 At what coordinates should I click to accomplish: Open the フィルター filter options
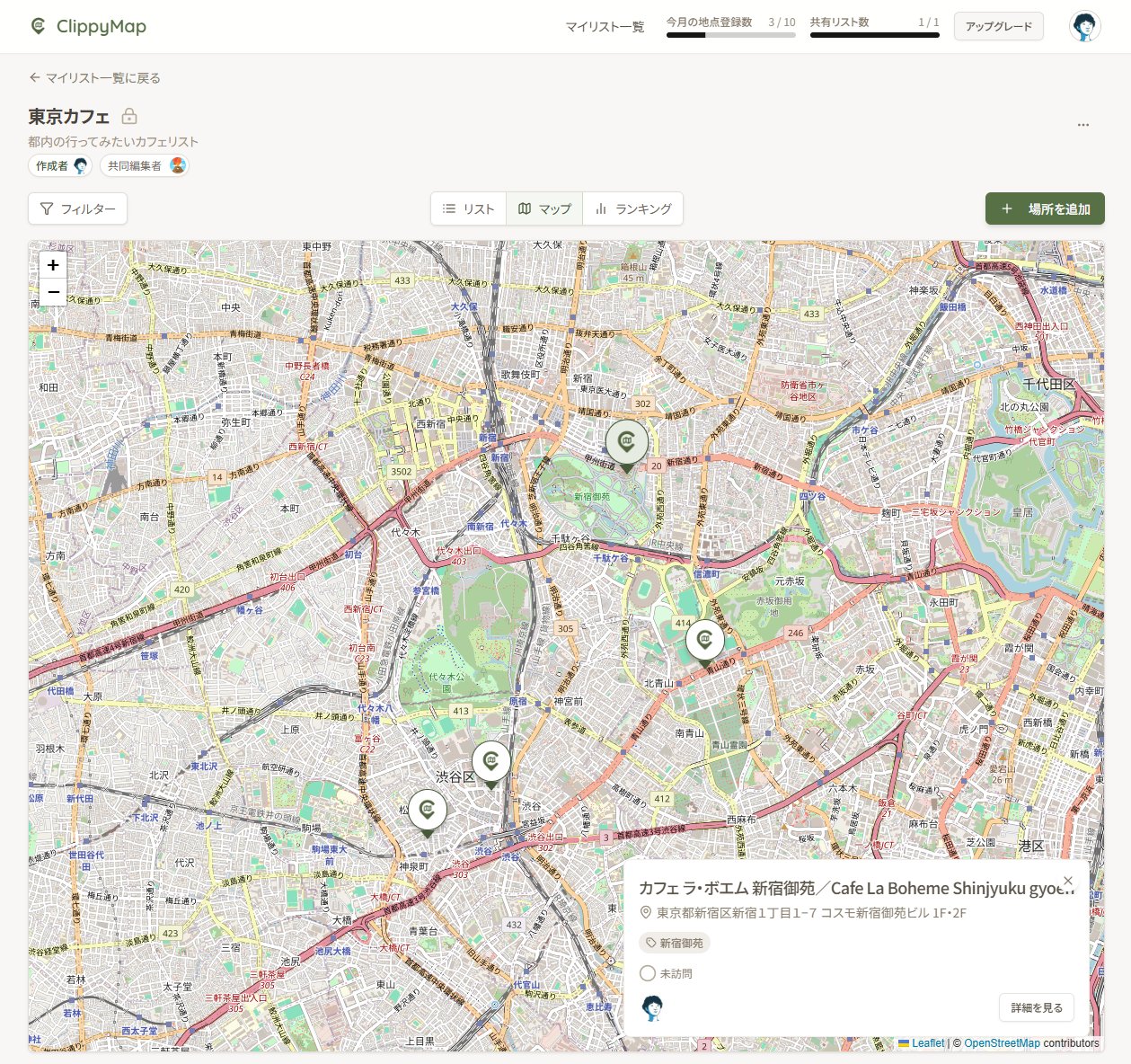(x=78, y=208)
